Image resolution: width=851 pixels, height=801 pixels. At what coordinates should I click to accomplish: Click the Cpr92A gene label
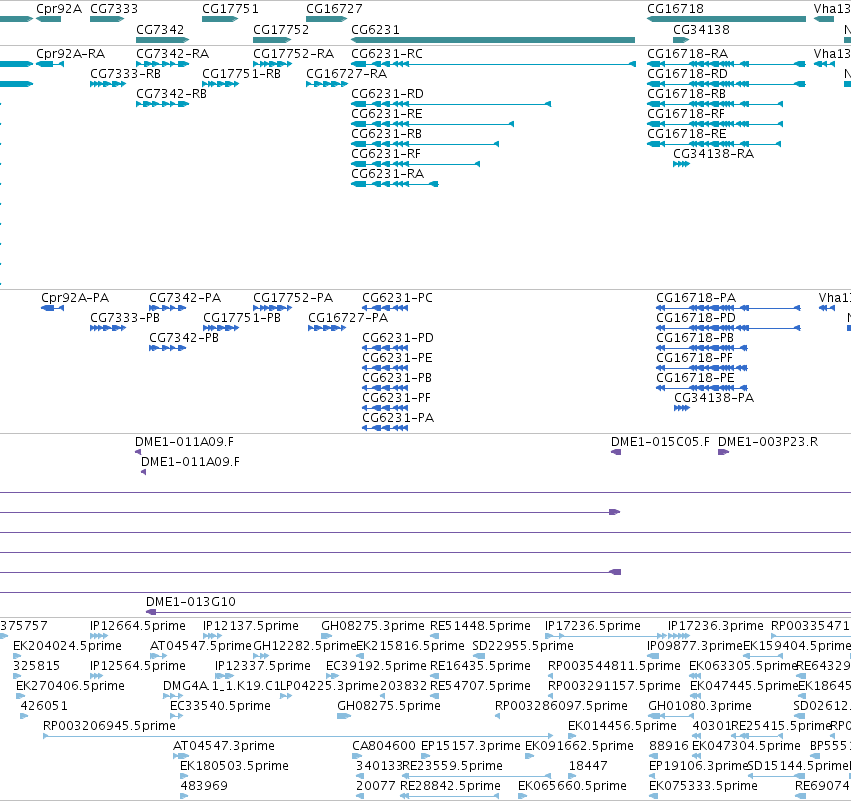(59, 9)
